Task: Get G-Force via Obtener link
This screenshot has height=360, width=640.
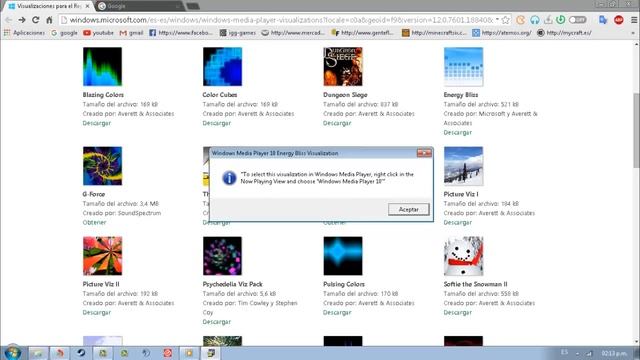Action: pyautogui.click(x=94, y=222)
